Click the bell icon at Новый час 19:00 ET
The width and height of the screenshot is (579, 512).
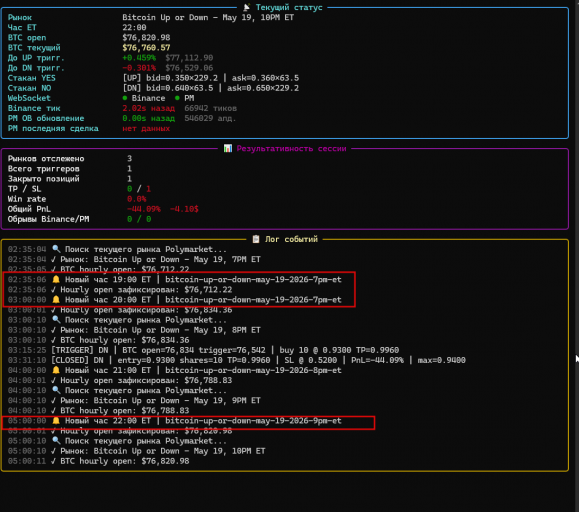click(x=56, y=279)
